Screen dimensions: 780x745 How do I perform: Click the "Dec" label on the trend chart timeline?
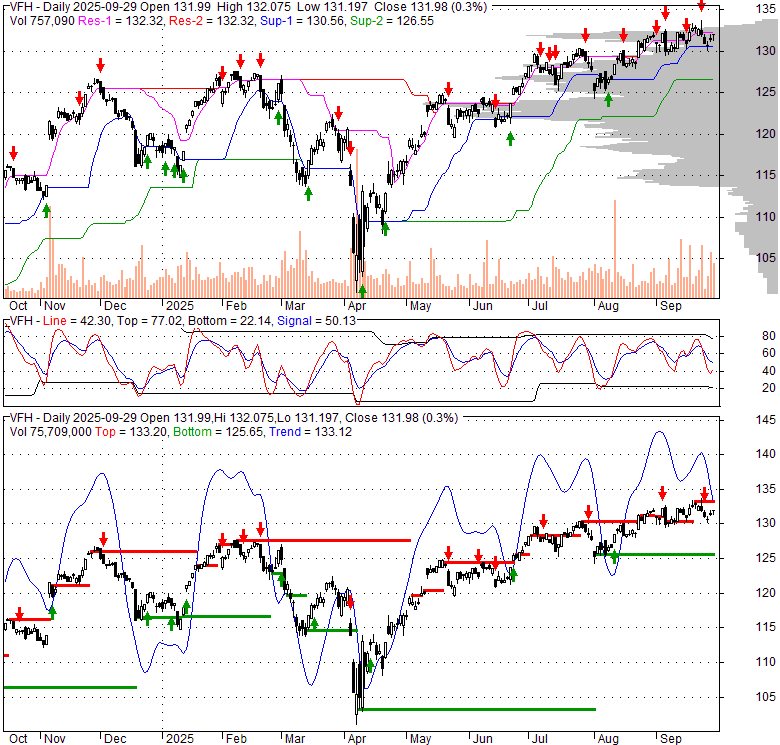[x=115, y=739]
